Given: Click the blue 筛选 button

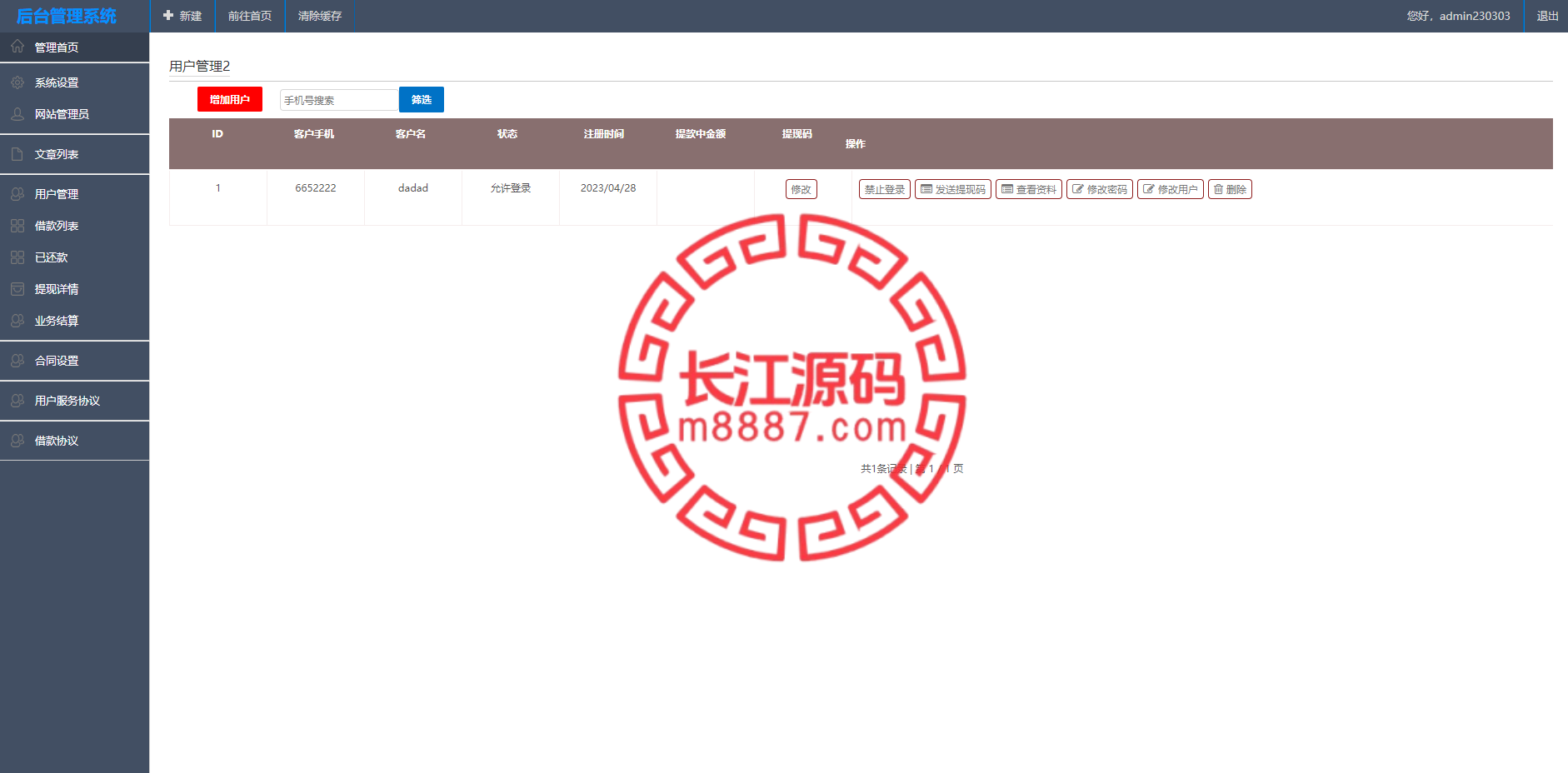Looking at the screenshot, I should 422,99.
